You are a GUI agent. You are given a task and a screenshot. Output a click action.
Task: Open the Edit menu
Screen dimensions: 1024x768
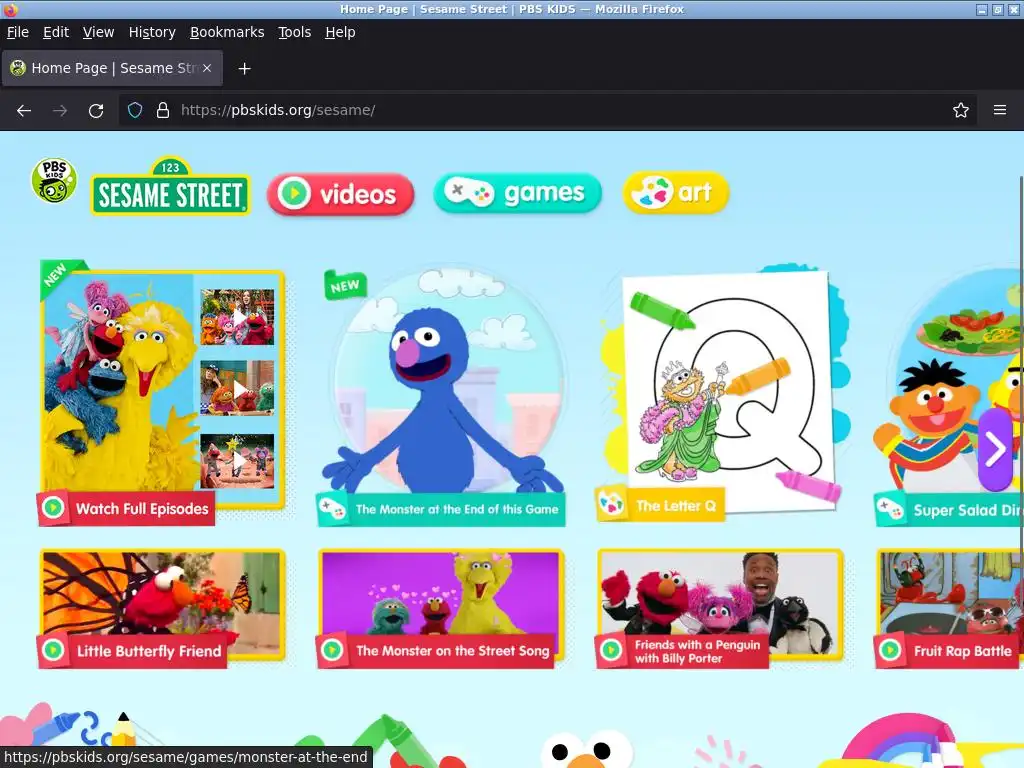(56, 32)
